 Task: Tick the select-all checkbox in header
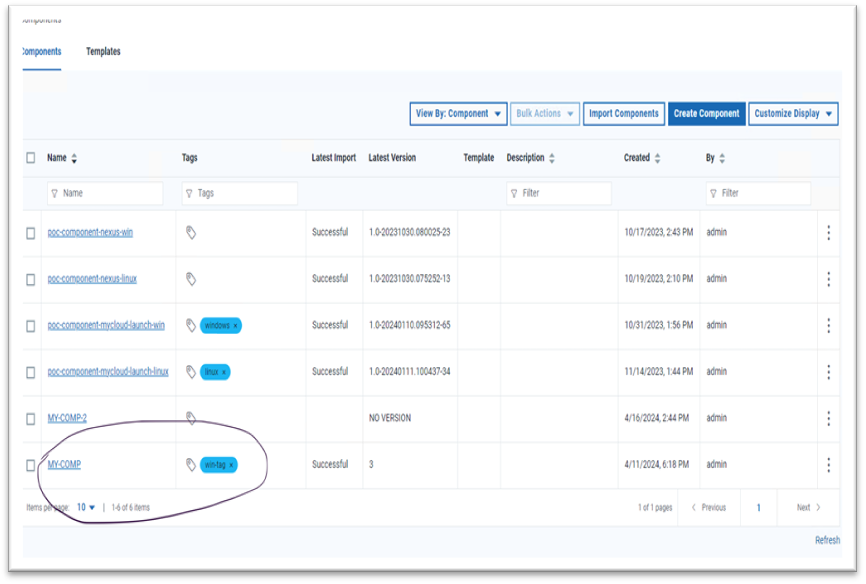click(31, 158)
